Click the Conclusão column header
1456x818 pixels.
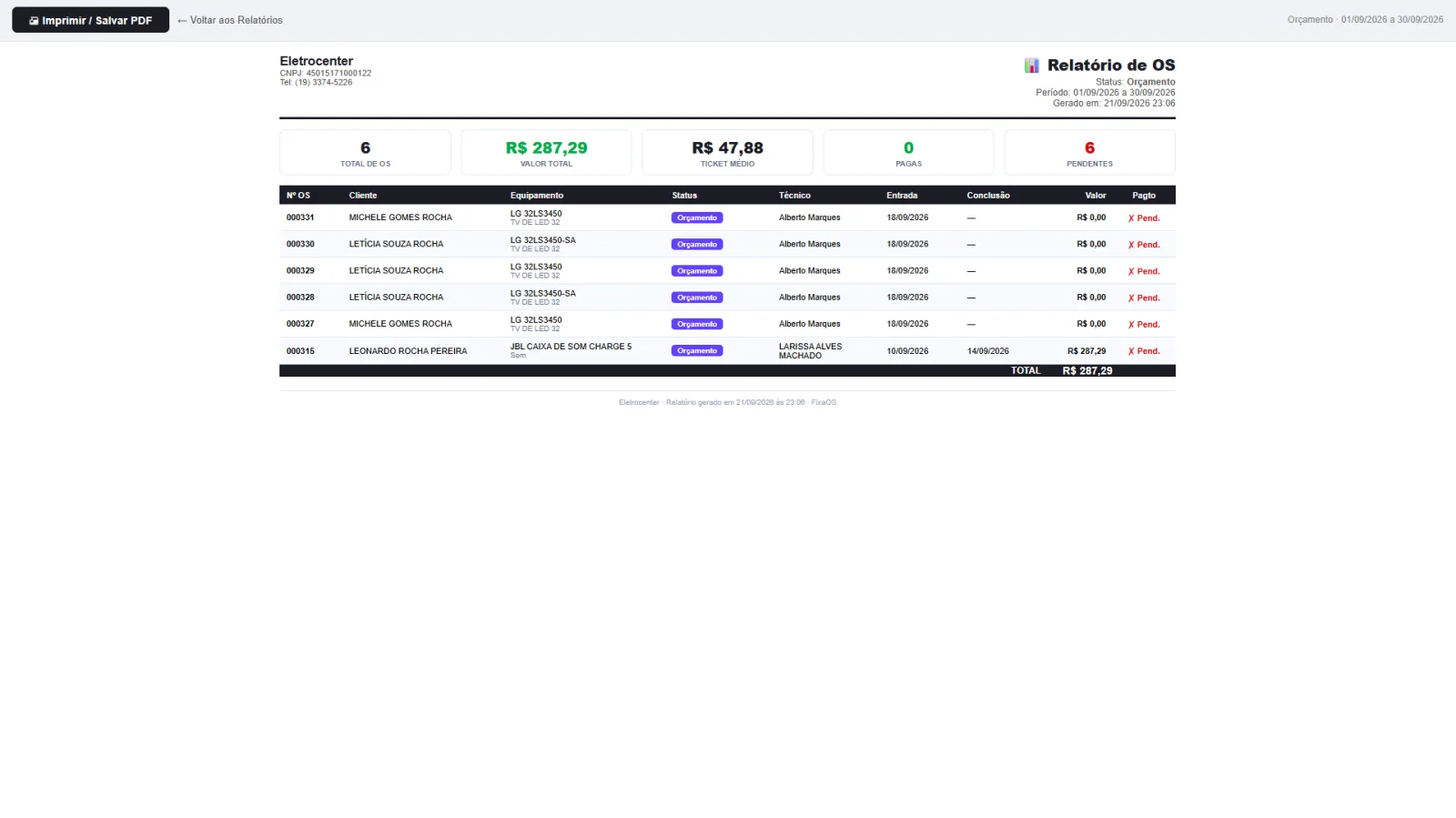click(x=988, y=196)
